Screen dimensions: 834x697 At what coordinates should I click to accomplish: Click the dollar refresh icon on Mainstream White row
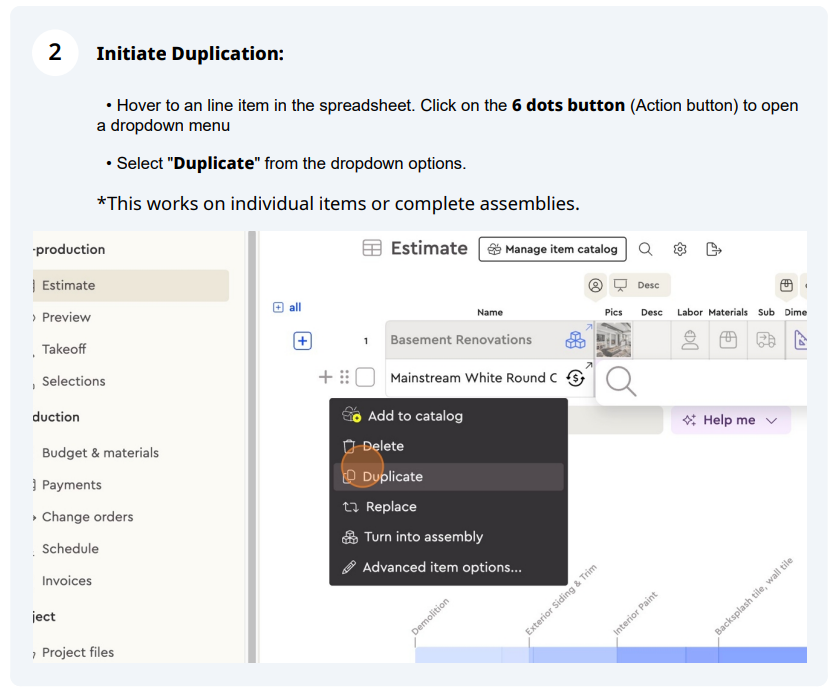575,378
